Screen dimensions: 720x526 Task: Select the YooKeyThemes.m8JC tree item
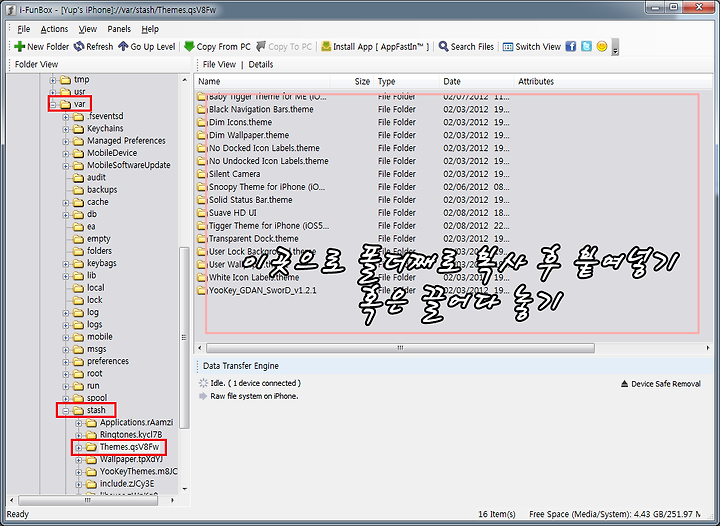pos(139,472)
